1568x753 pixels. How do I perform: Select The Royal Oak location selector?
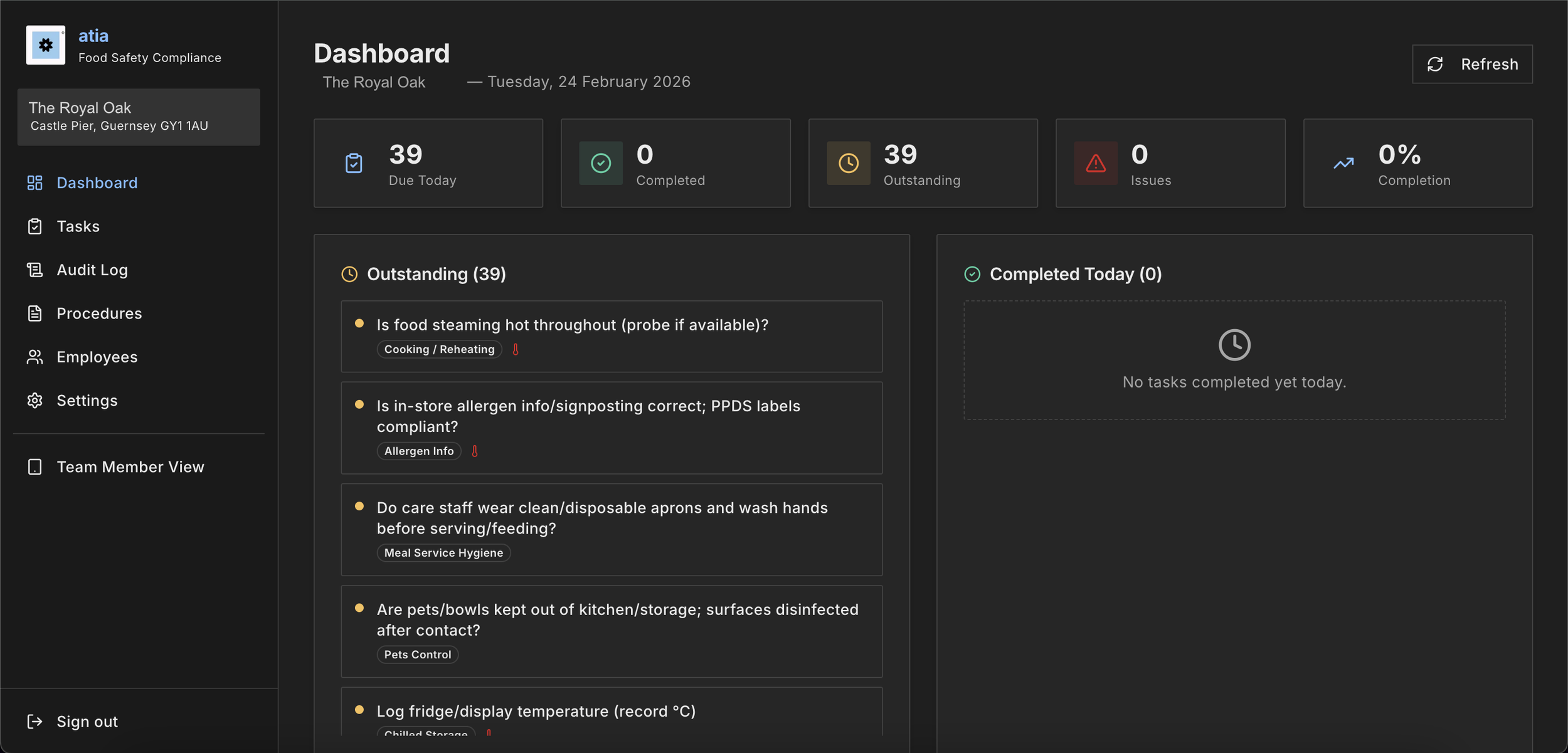point(139,117)
